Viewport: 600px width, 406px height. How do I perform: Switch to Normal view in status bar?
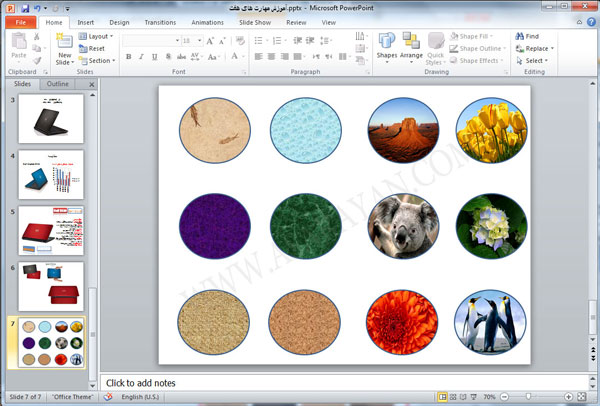(442, 396)
